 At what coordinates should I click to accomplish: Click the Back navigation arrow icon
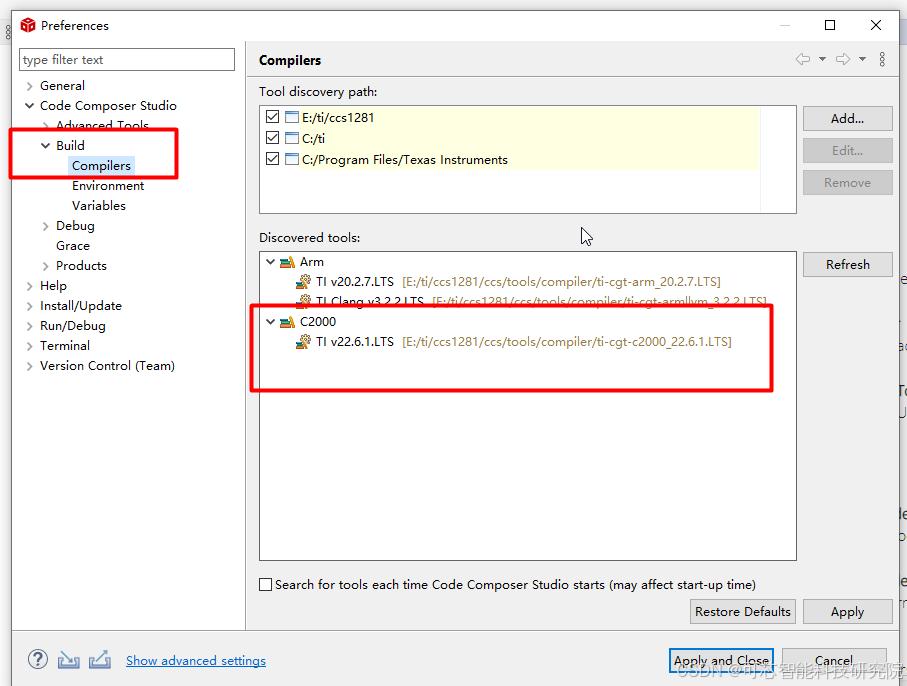pyautogui.click(x=802, y=59)
